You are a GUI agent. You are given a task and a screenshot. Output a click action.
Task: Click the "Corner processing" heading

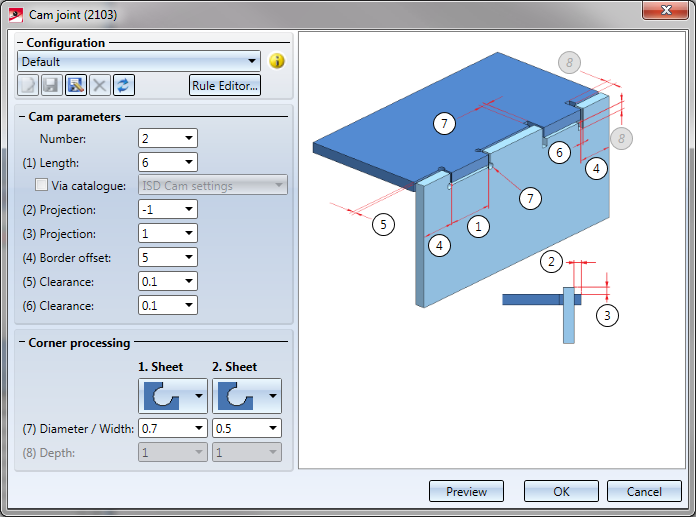tap(79, 343)
